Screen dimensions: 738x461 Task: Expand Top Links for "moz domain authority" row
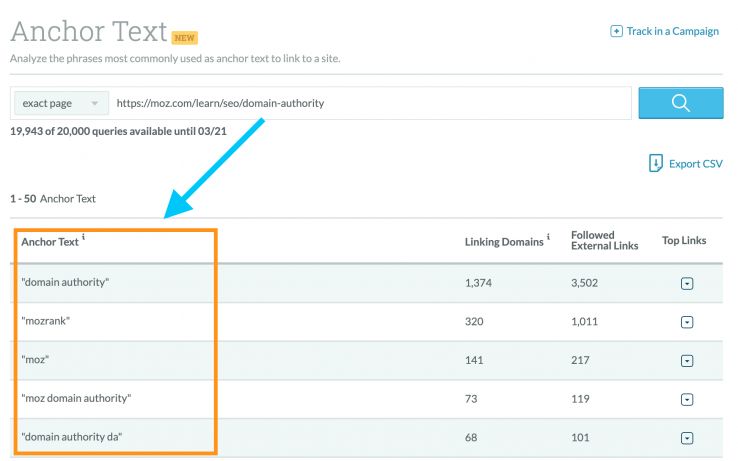pos(687,399)
